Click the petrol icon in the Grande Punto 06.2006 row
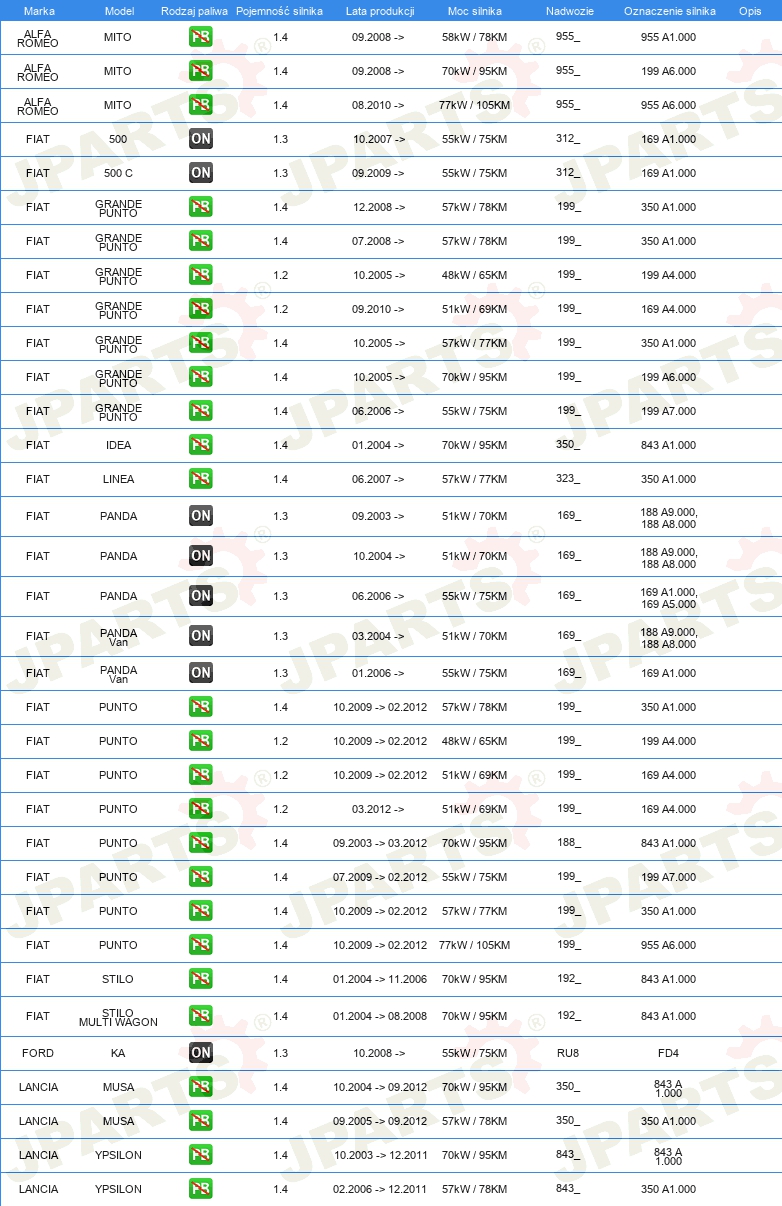Image resolution: width=782 pixels, height=1206 pixels. click(201, 411)
